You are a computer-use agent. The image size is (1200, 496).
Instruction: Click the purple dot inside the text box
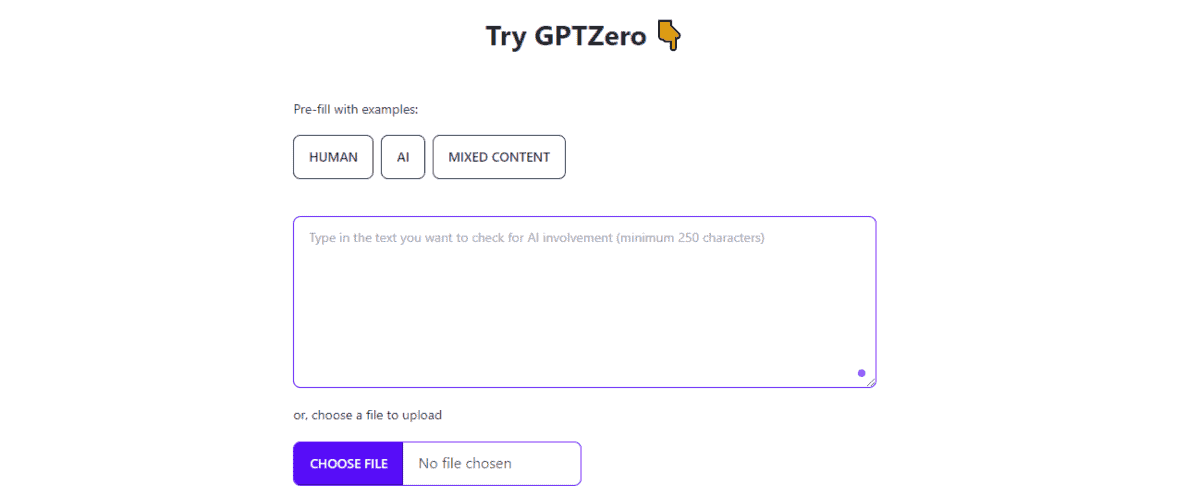pos(861,373)
